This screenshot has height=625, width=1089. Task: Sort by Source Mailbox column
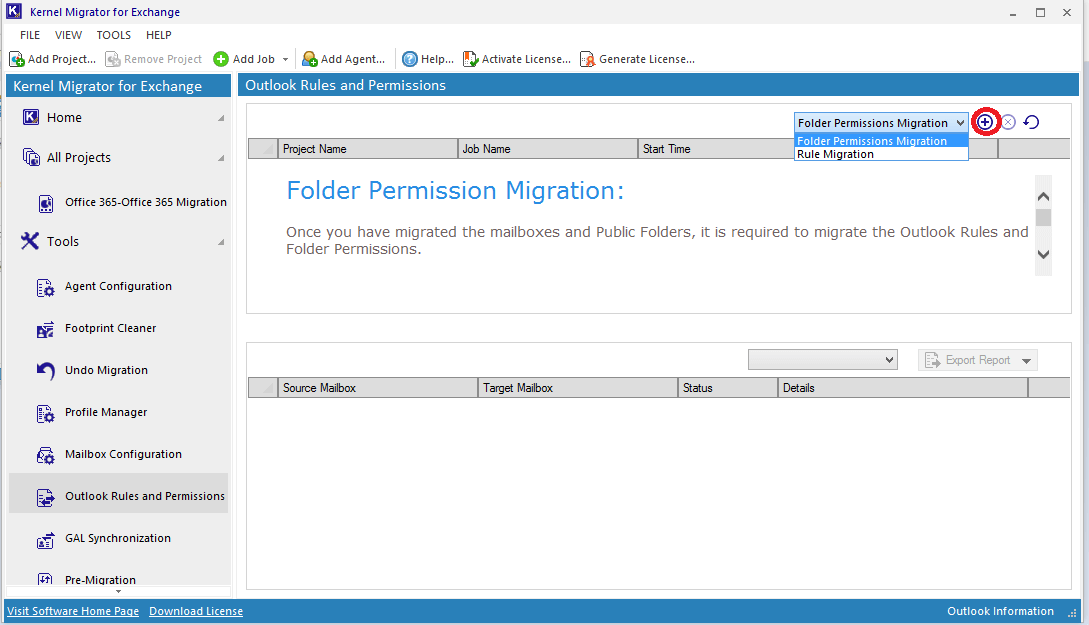(378, 388)
